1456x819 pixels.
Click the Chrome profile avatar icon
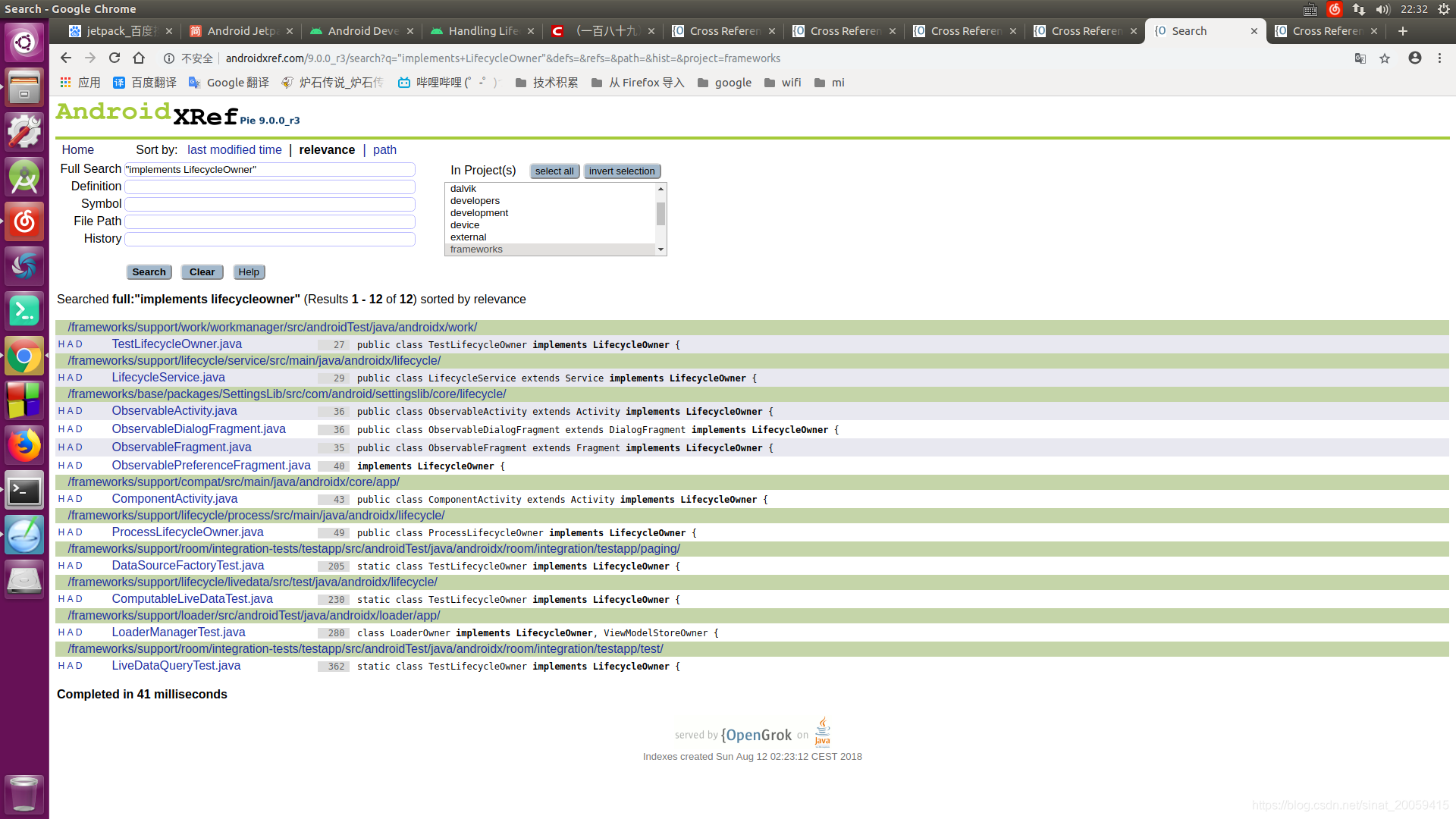pyautogui.click(x=1415, y=58)
